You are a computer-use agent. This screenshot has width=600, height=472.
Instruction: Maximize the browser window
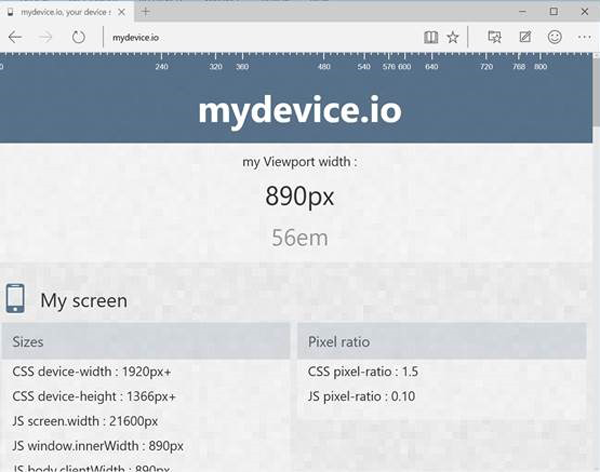click(x=553, y=12)
